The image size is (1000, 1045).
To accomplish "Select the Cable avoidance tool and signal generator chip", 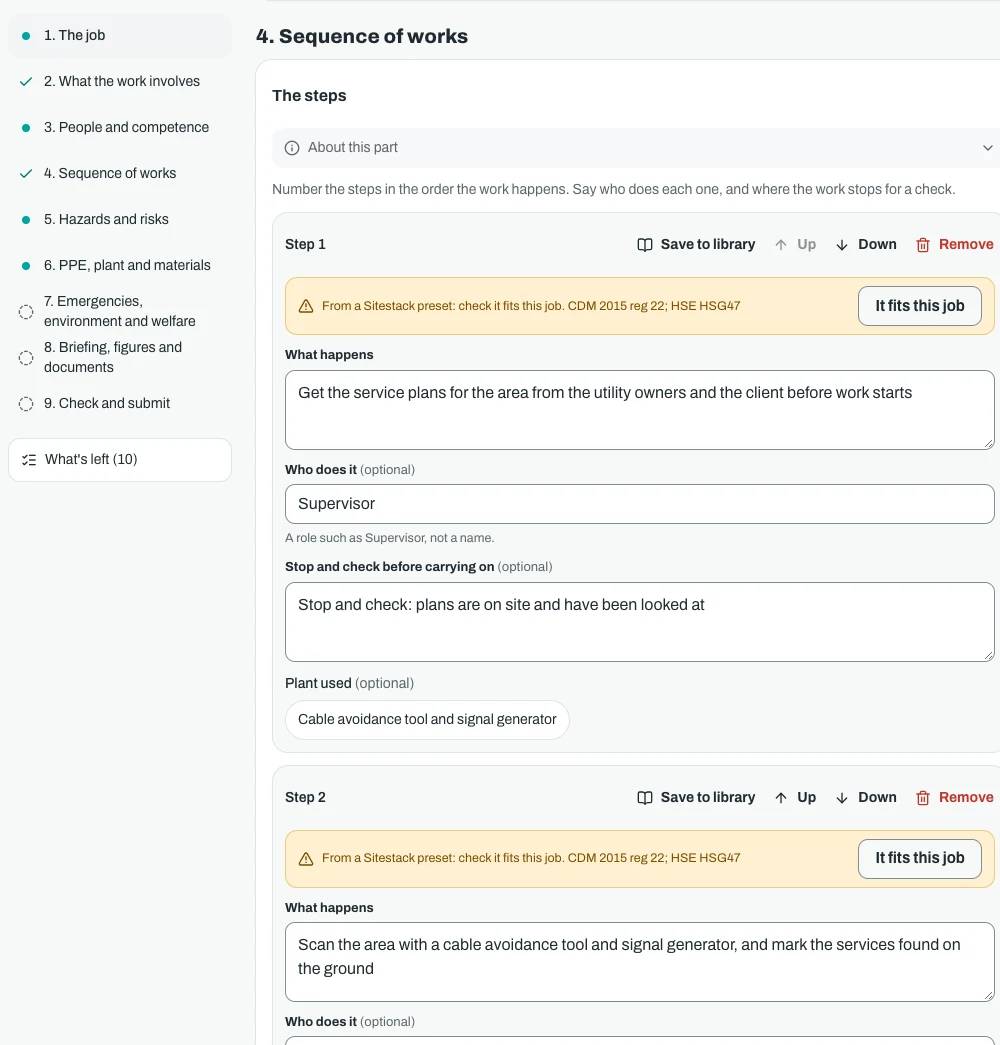I will pyautogui.click(x=427, y=720).
